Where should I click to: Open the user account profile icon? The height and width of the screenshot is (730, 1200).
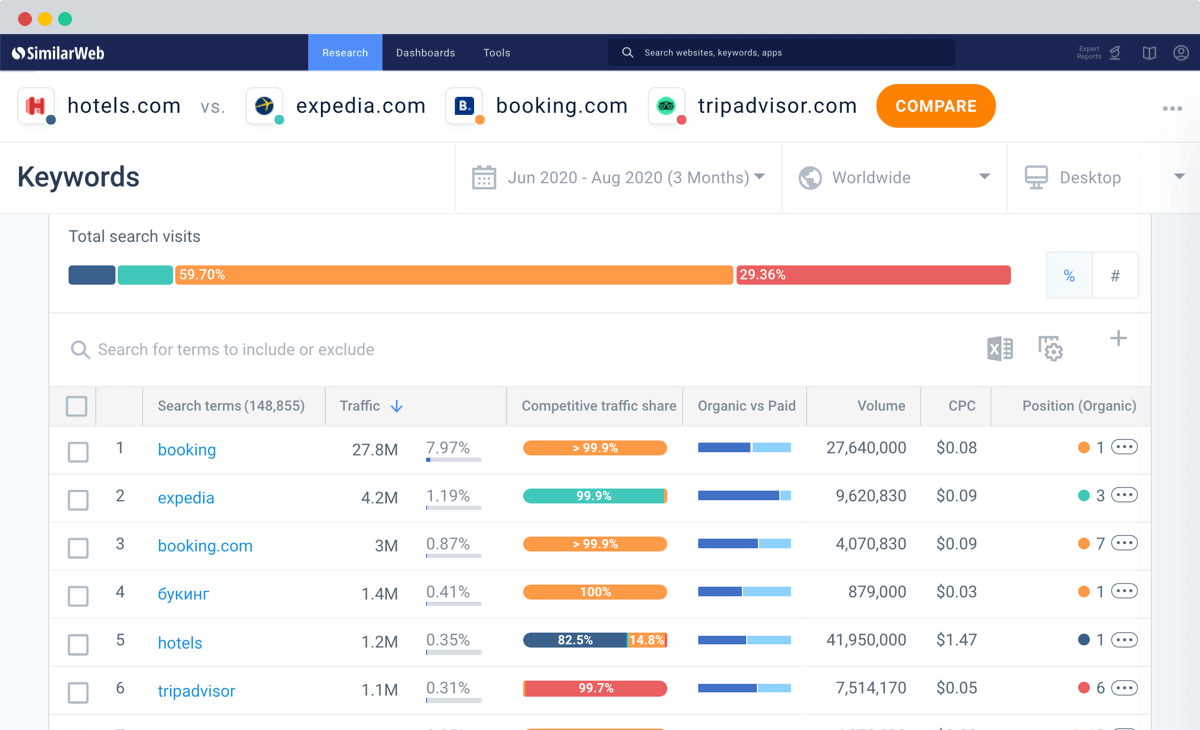point(1181,53)
